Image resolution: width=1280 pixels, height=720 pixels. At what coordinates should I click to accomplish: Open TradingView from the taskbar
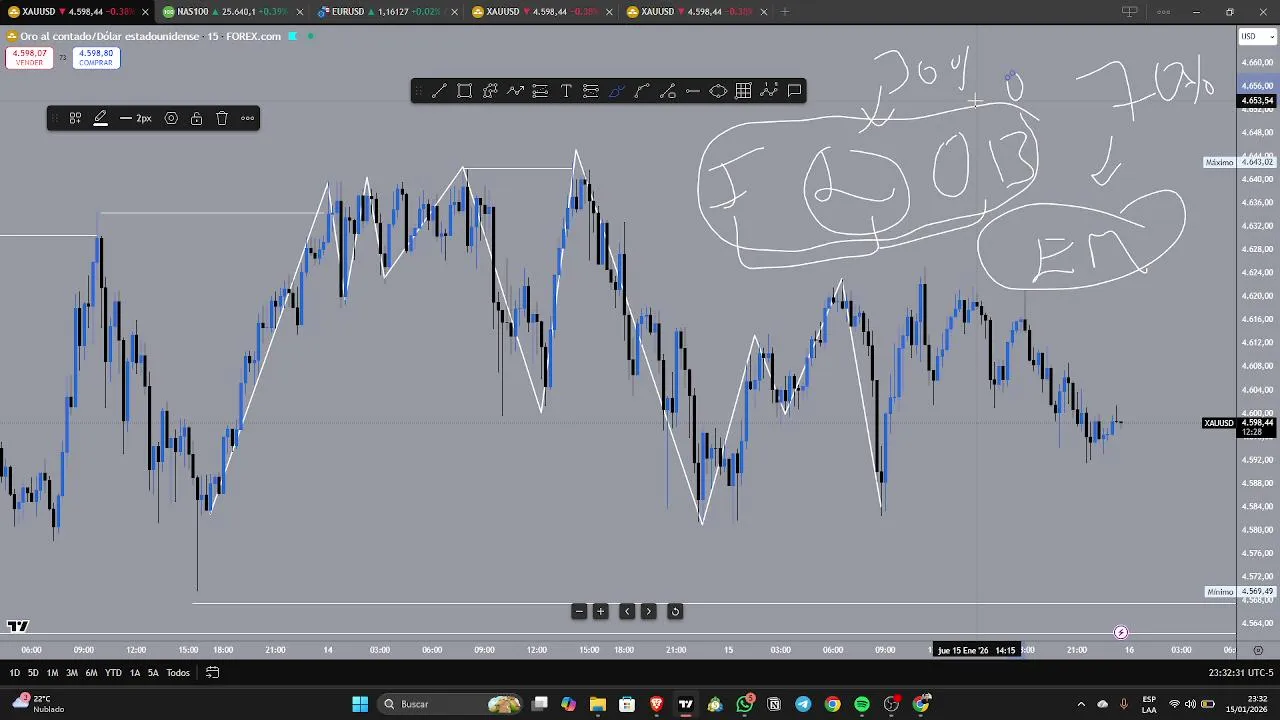coord(686,704)
